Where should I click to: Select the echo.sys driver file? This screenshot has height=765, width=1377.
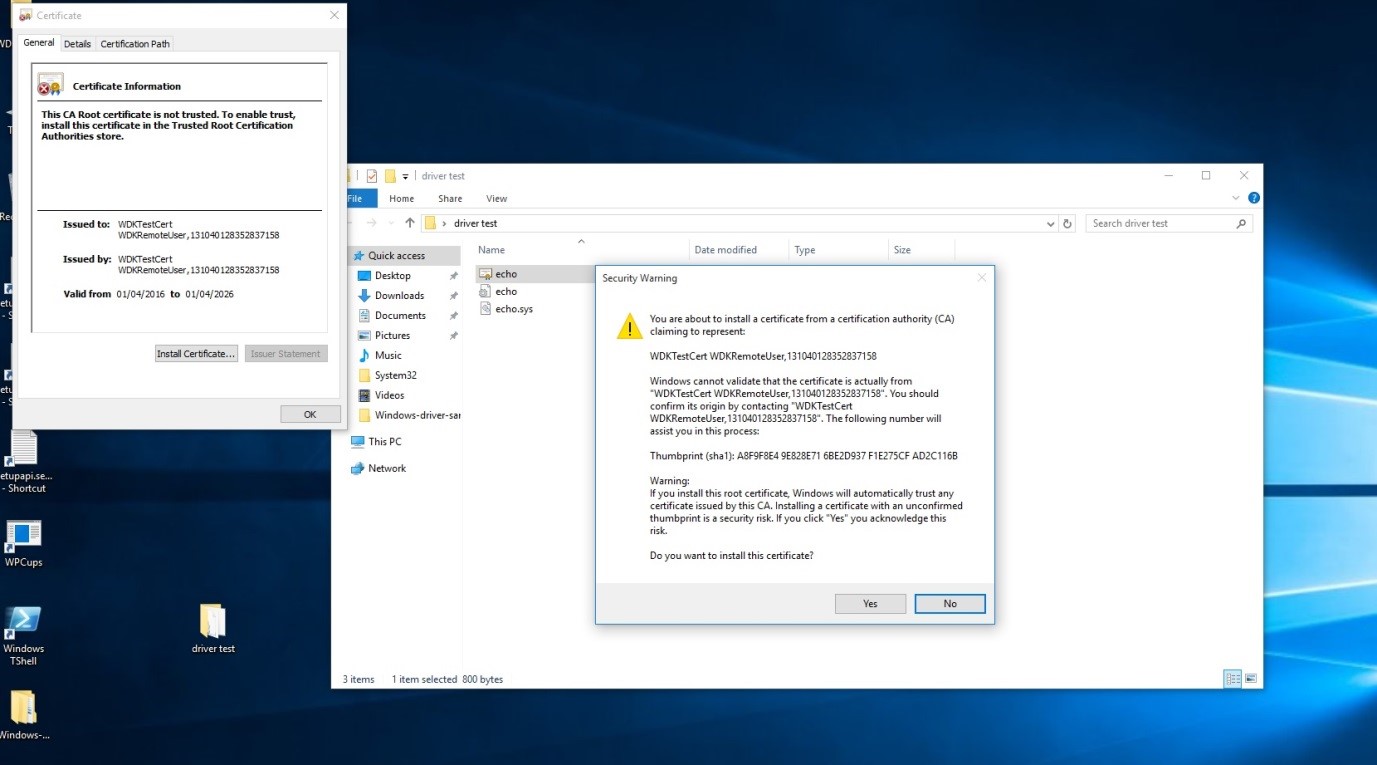coord(513,309)
